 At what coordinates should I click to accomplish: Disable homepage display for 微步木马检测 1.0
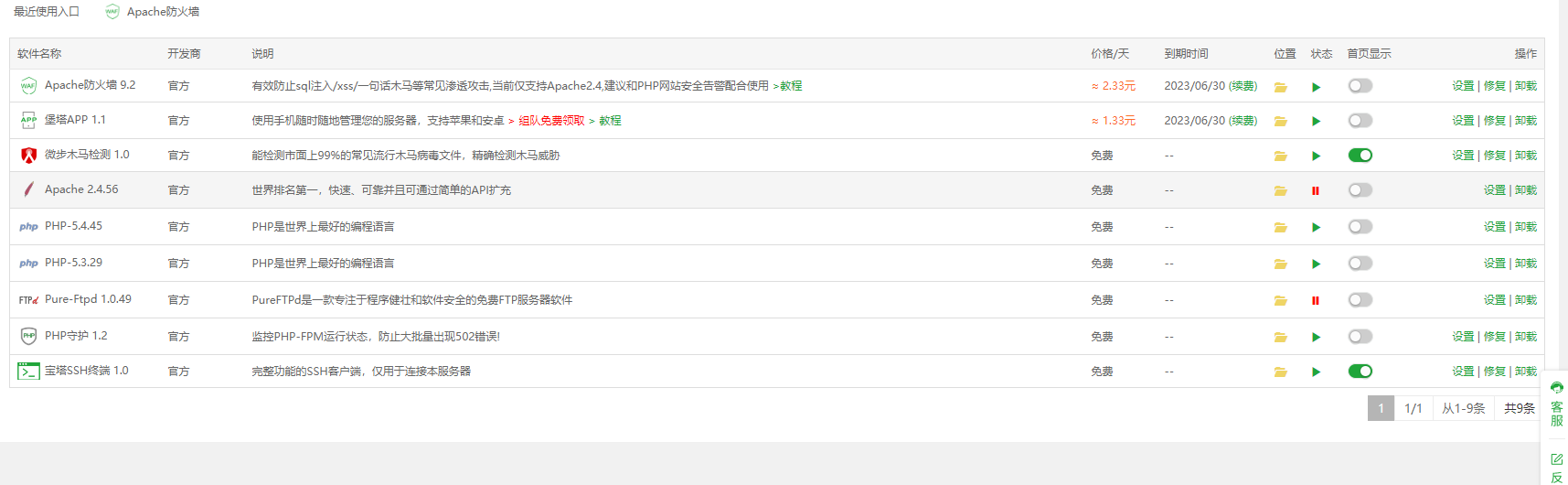1360,156
